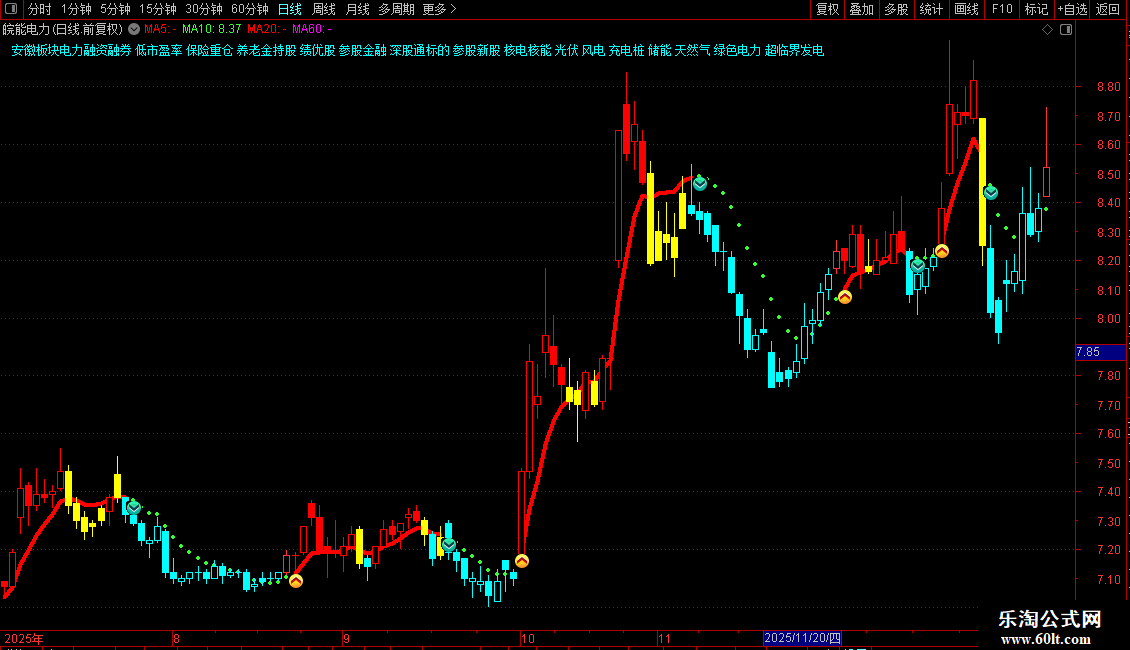Switch to 1分钟 period
This screenshot has height=650, width=1130.
tap(76, 9)
